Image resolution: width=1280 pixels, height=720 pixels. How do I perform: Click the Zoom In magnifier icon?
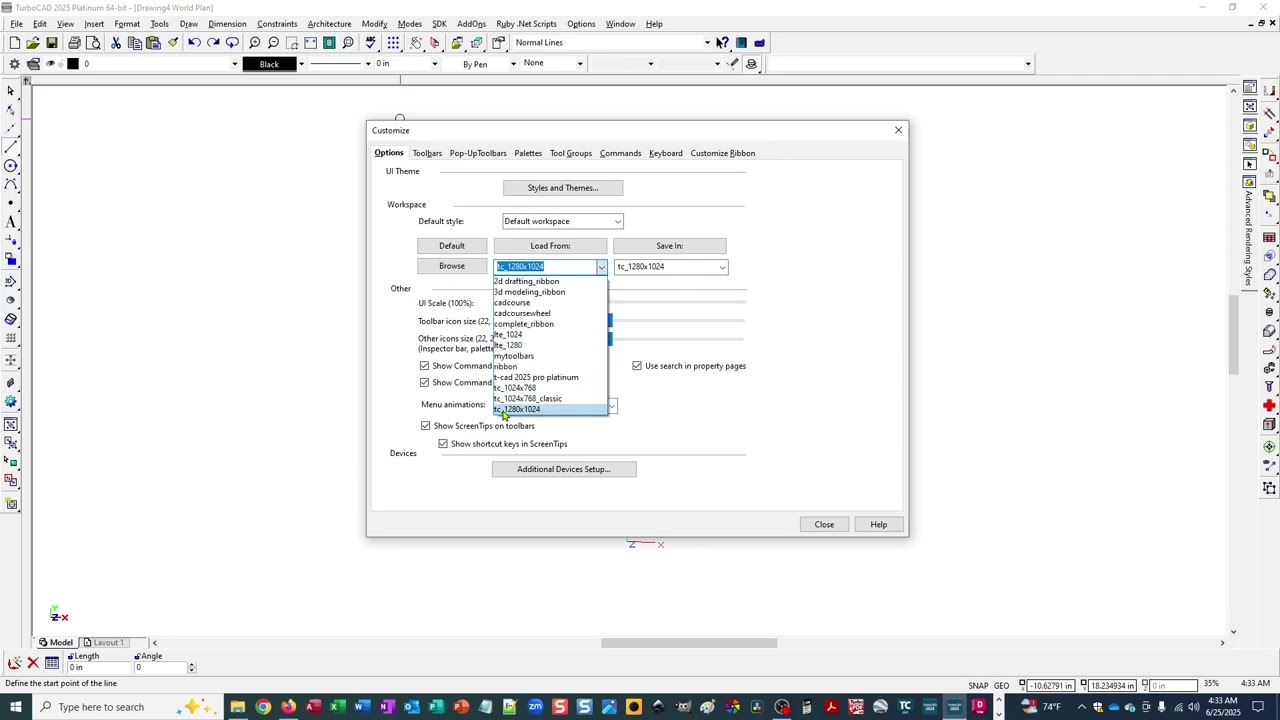pyautogui.click(x=254, y=43)
